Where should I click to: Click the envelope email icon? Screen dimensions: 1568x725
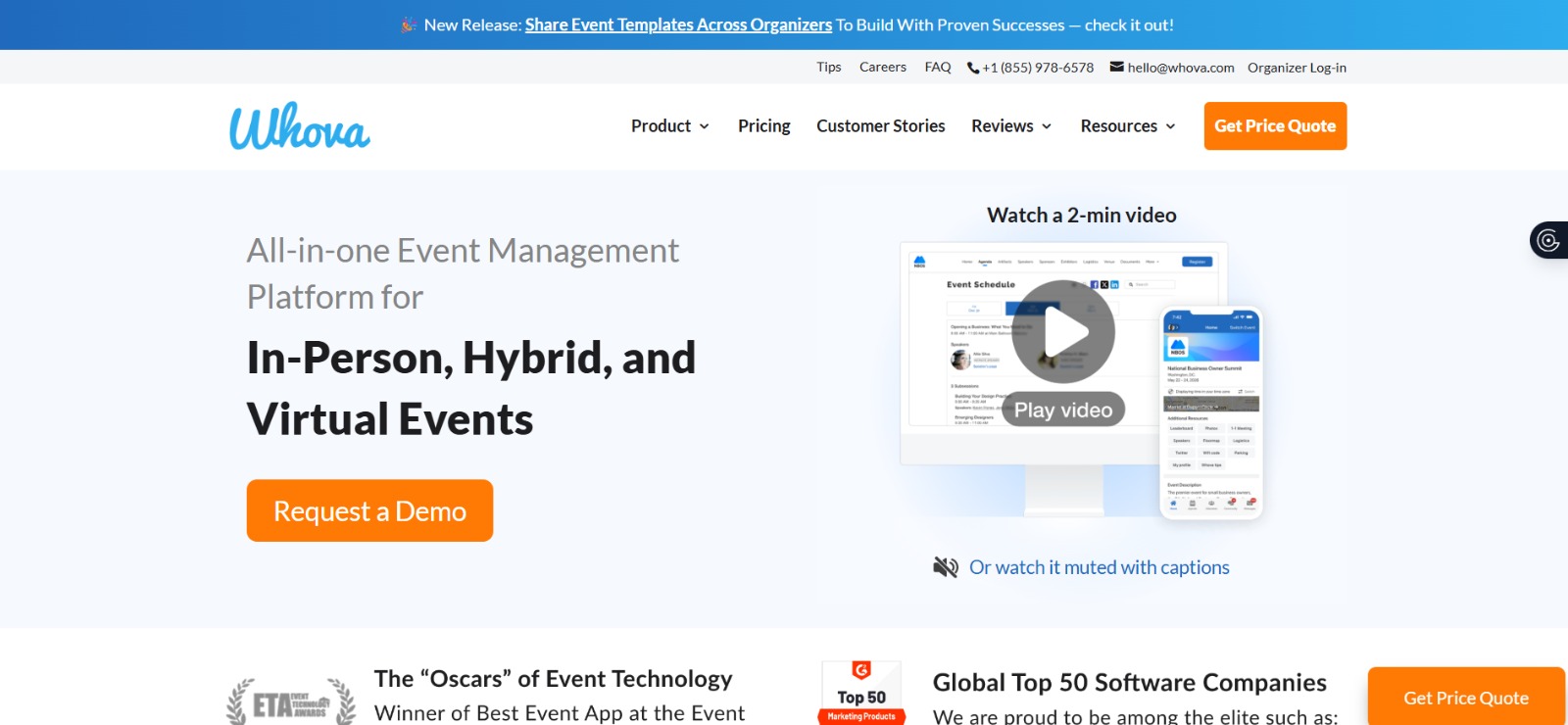pyautogui.click(x=1116, y=67)
